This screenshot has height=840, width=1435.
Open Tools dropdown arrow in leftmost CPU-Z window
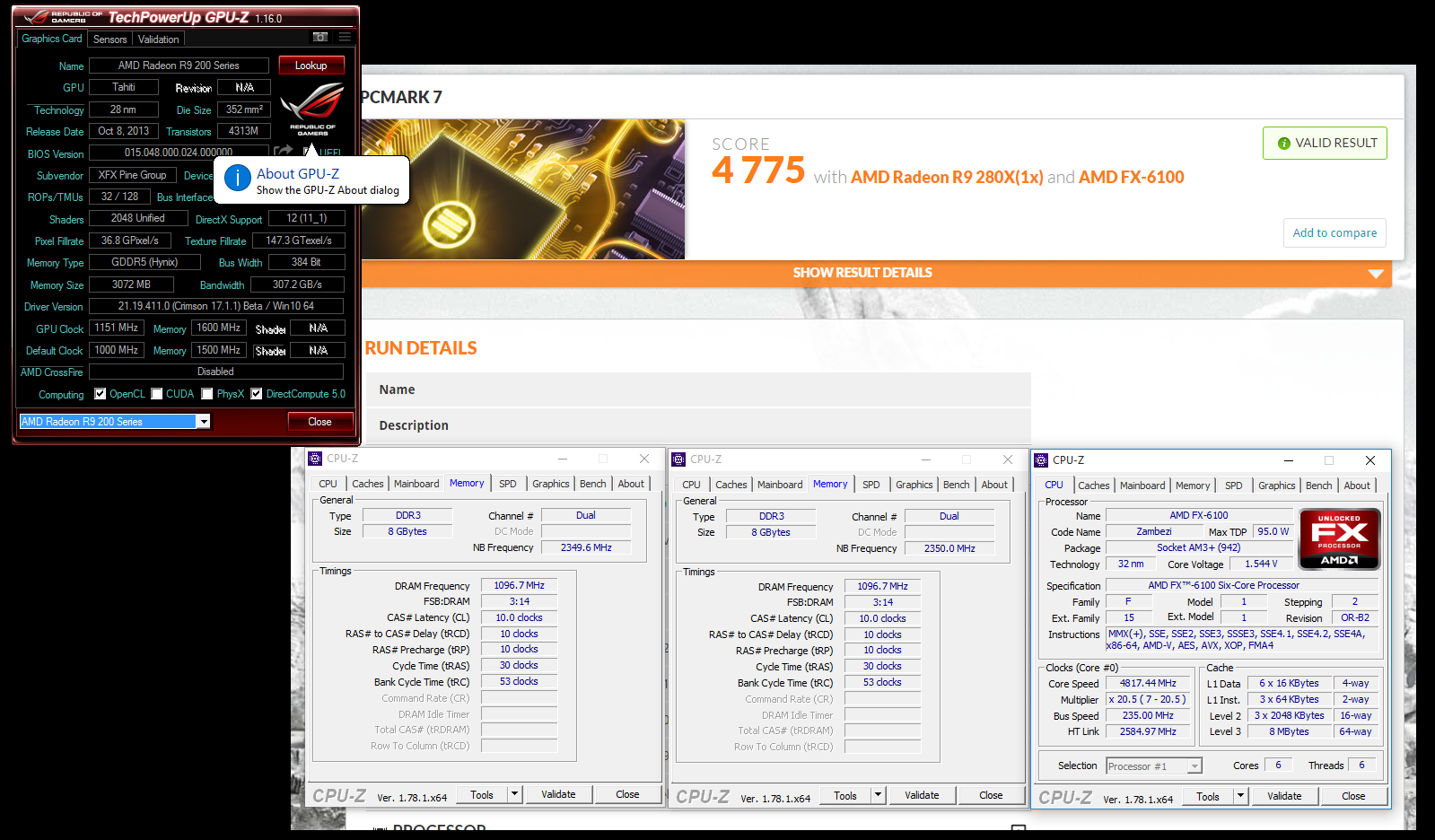tap(514, 794)
